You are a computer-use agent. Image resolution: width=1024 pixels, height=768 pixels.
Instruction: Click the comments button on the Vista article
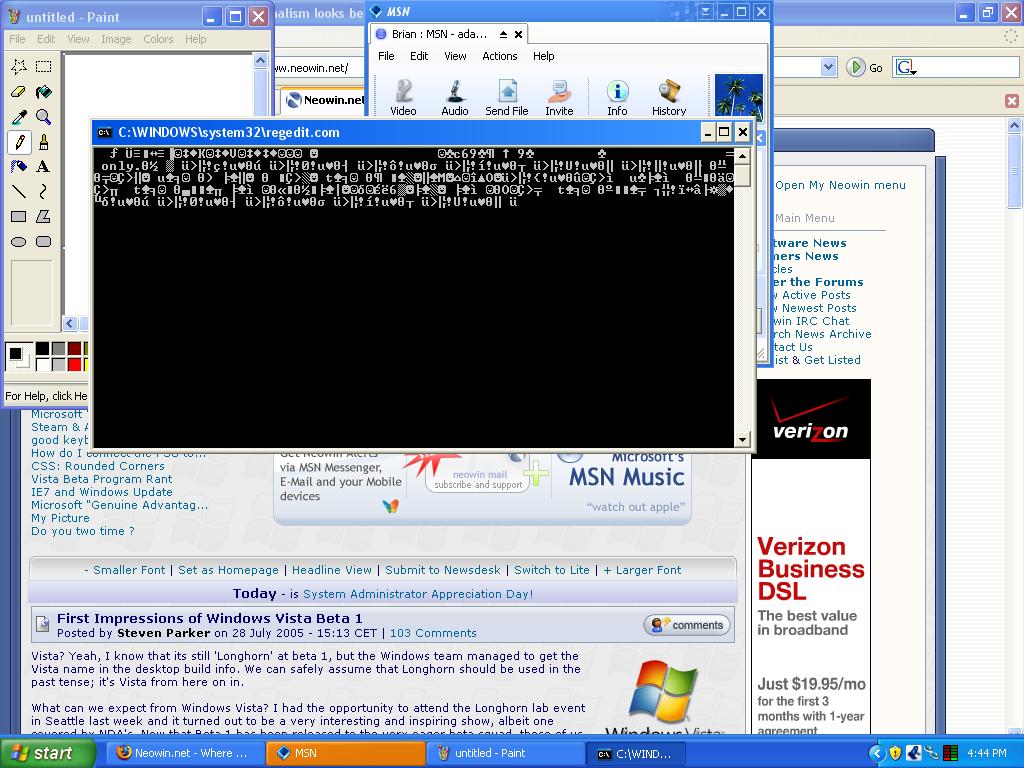pyautogui.click(x=686, y=624)
